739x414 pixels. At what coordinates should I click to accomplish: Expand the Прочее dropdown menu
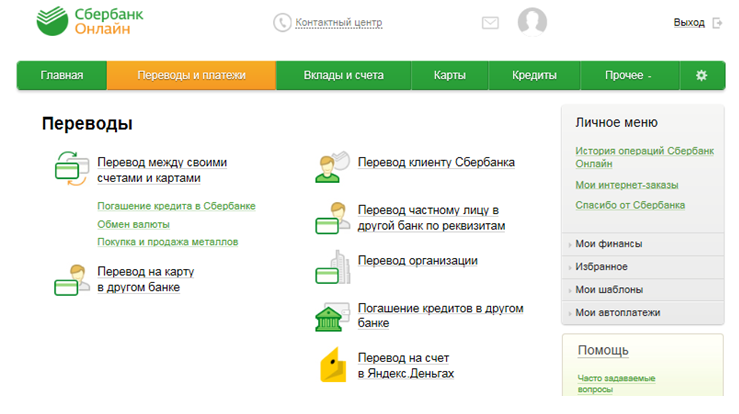630,75
